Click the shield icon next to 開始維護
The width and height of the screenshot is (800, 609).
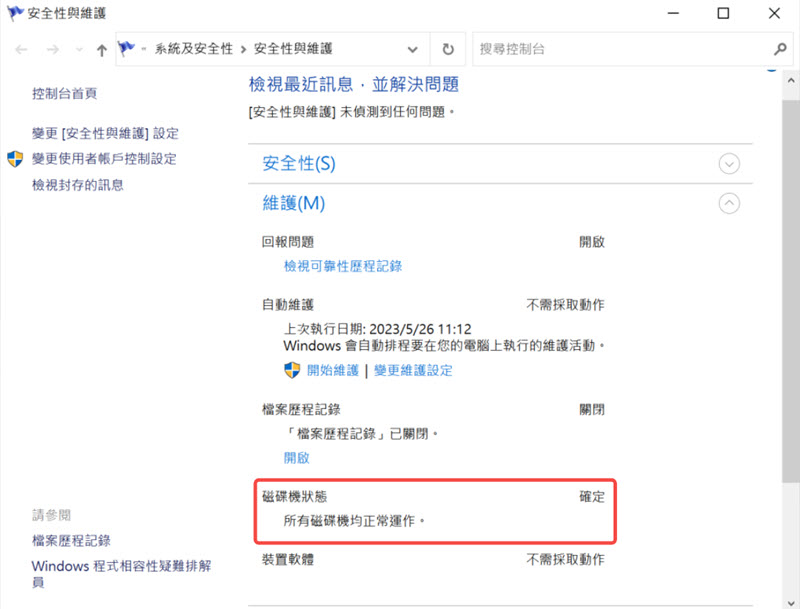pos(292,370)
